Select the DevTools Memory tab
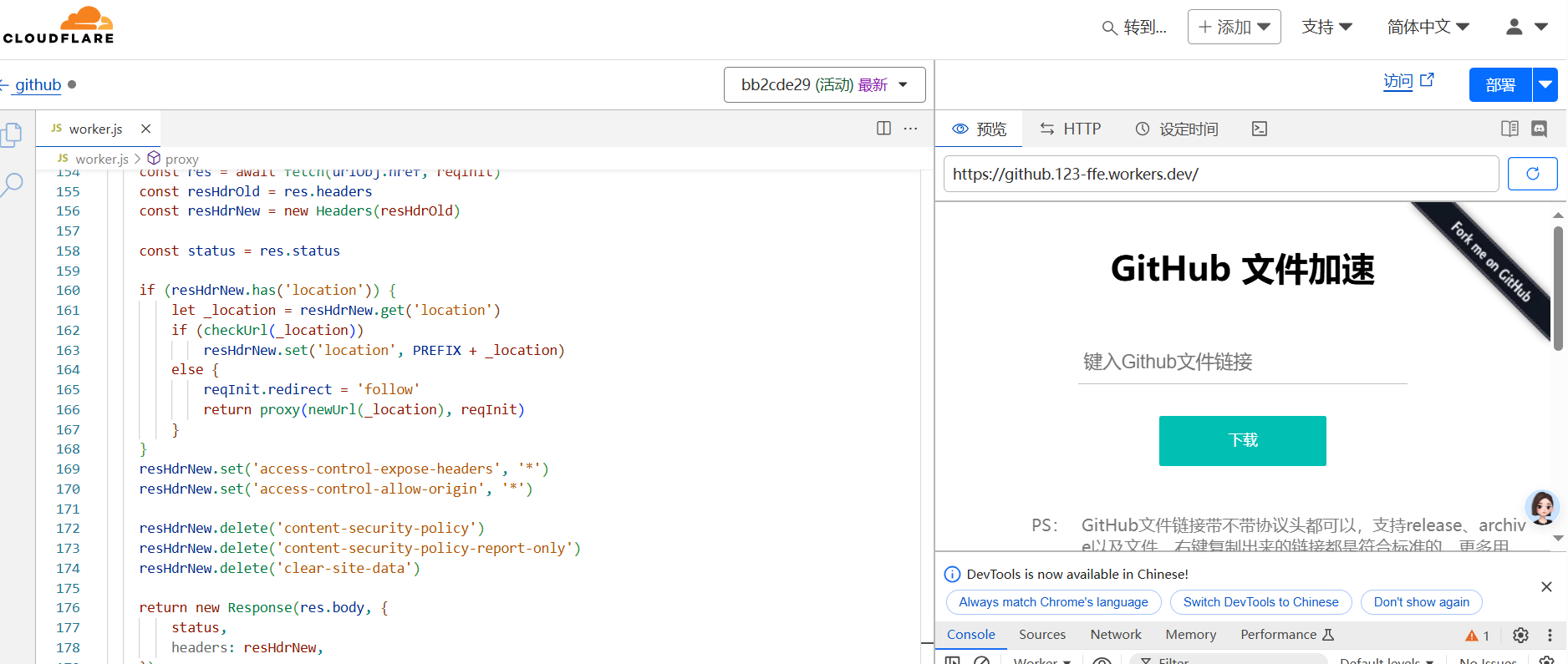The height and width of the screenshot is (664, 1568). pos(1190,635)
